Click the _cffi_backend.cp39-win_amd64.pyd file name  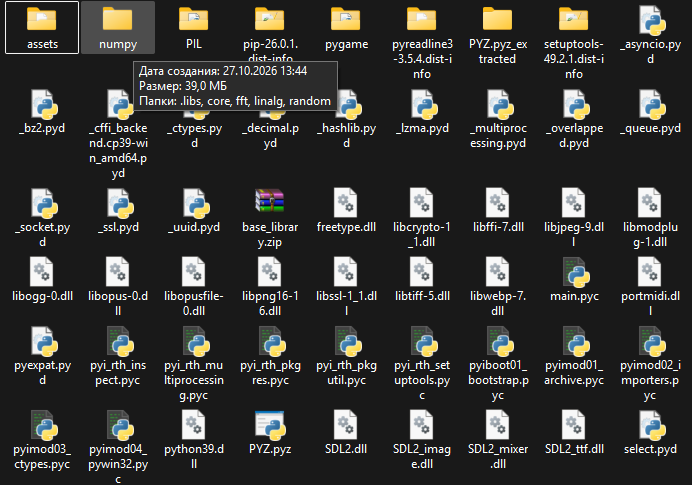pyautogui.click(x=118, y=150)
